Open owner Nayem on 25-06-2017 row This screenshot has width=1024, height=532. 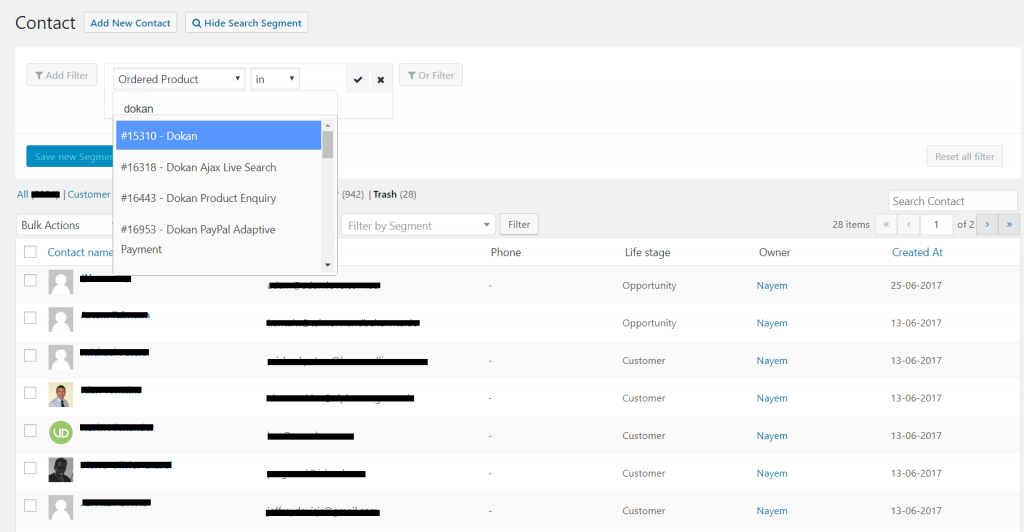[x=772, y=285]
